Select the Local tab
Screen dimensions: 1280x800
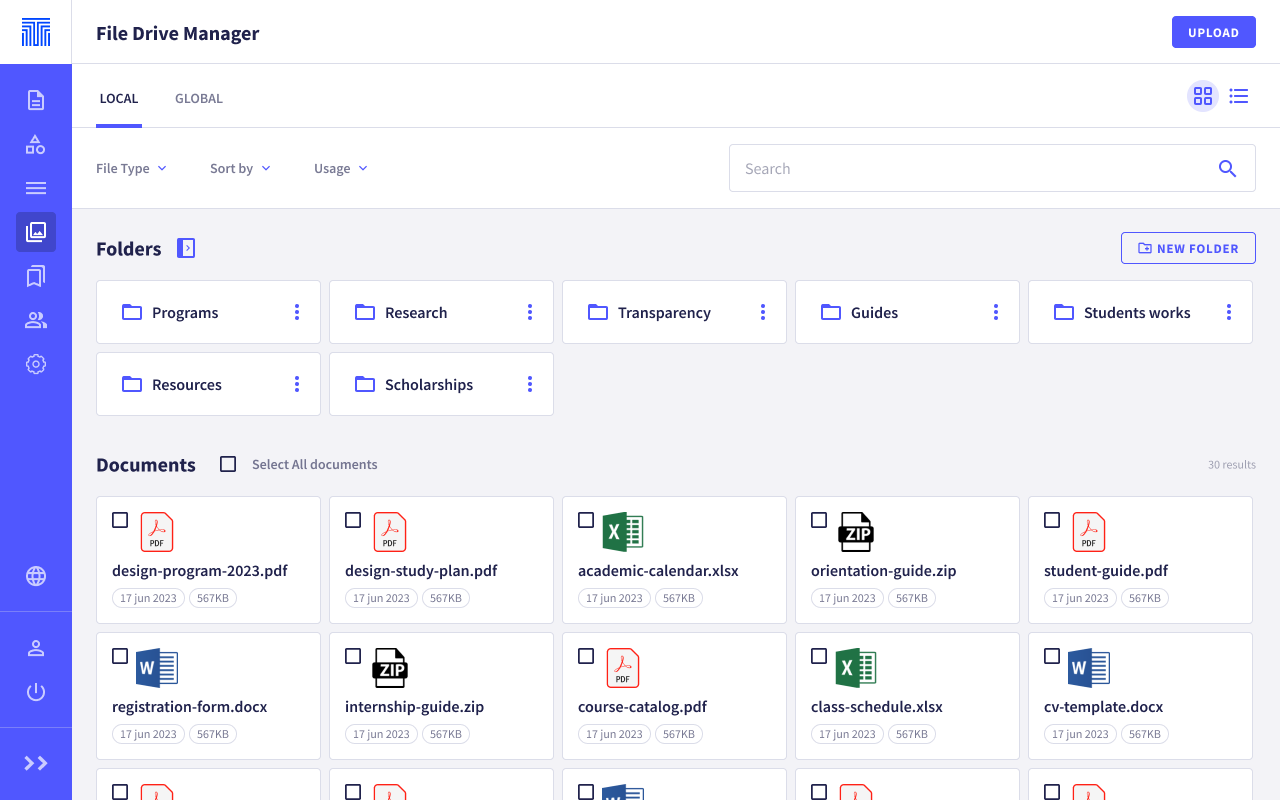click(119, 98)
